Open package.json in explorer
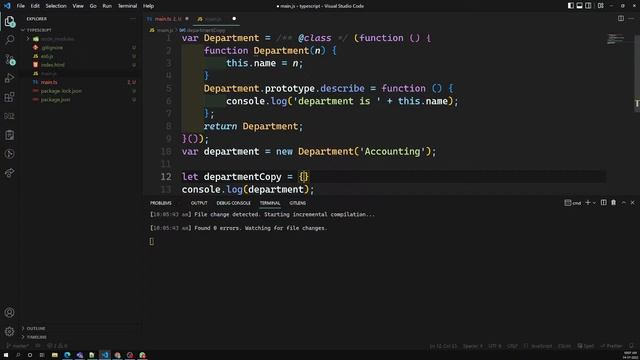 (81, 100)
